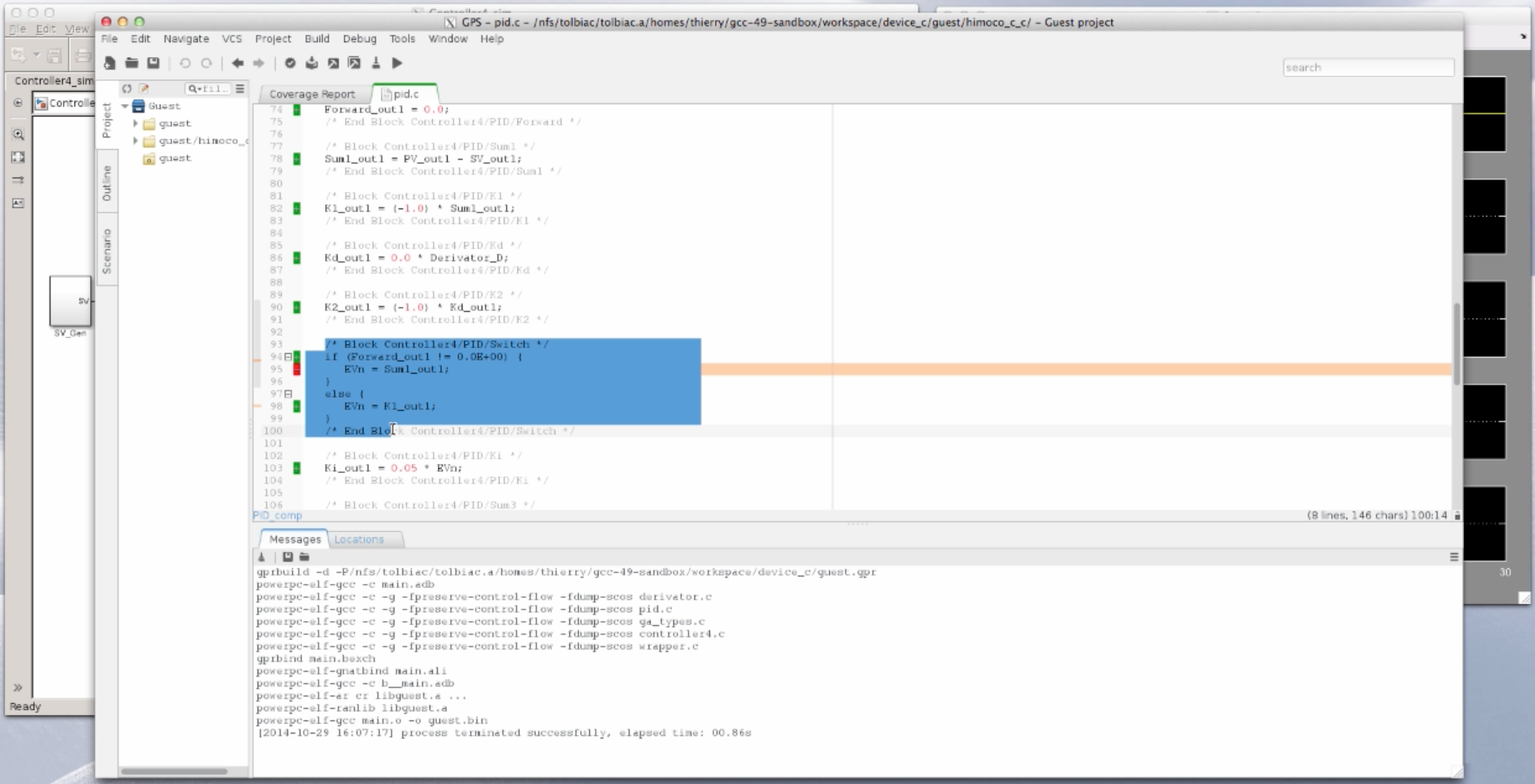Open the File menu
Screen dimensions: 1535x784
point(109,39)
